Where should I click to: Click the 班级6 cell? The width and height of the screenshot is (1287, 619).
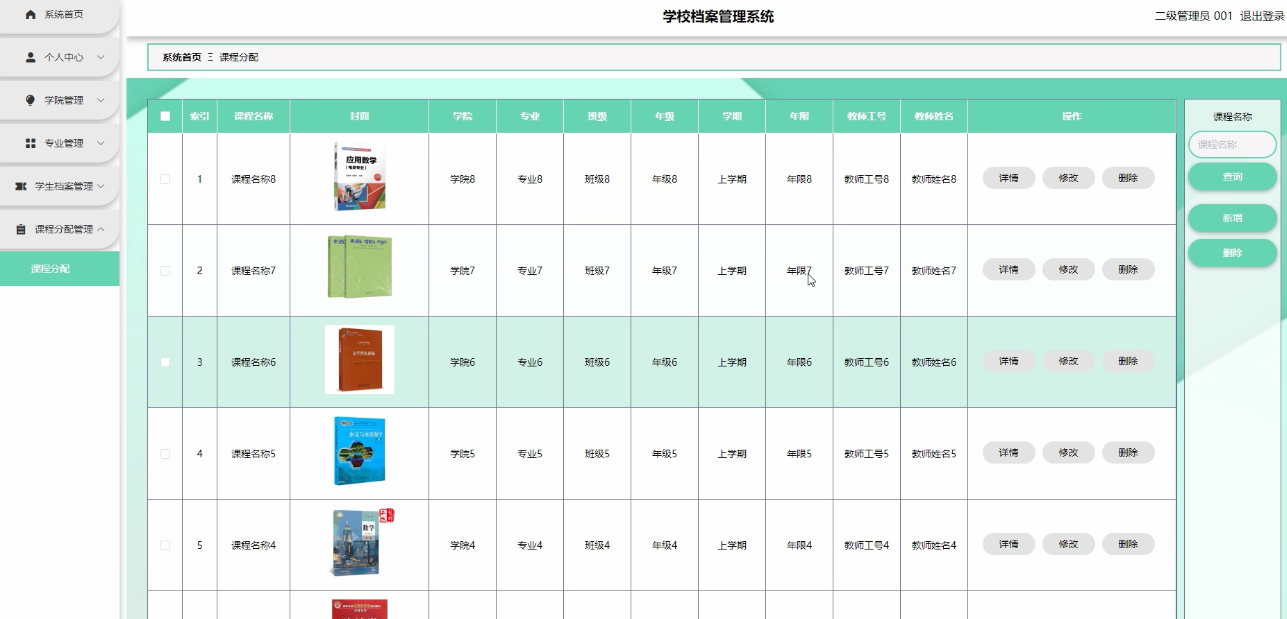[597, 362]
